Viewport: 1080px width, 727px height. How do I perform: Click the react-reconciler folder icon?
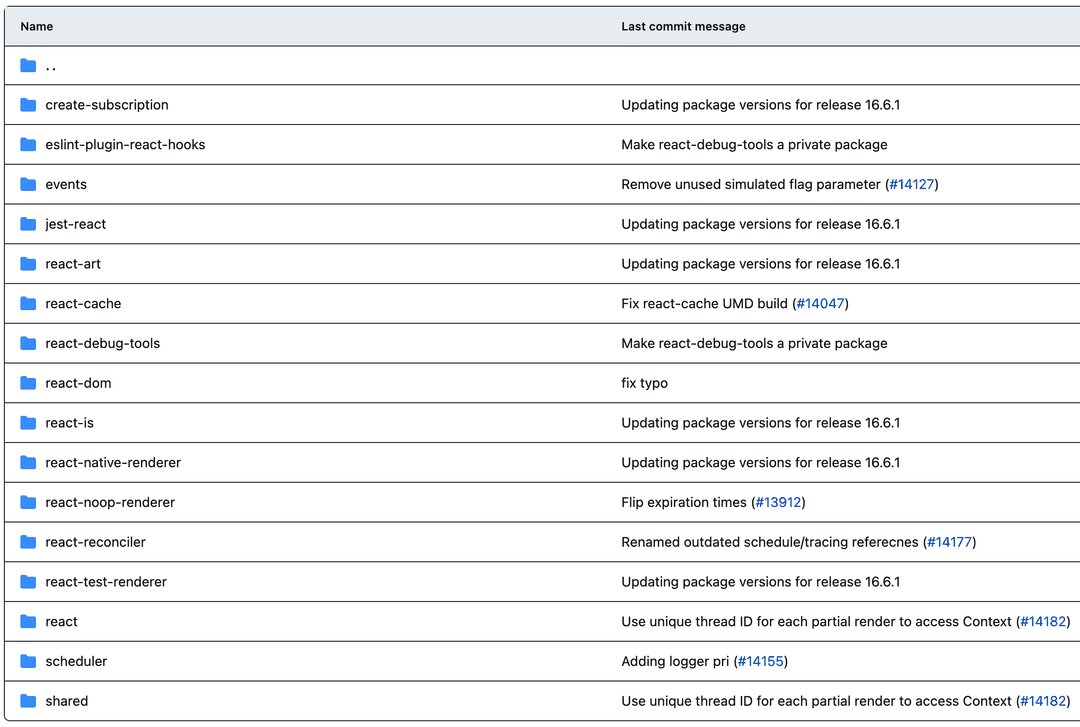(28, 542)
